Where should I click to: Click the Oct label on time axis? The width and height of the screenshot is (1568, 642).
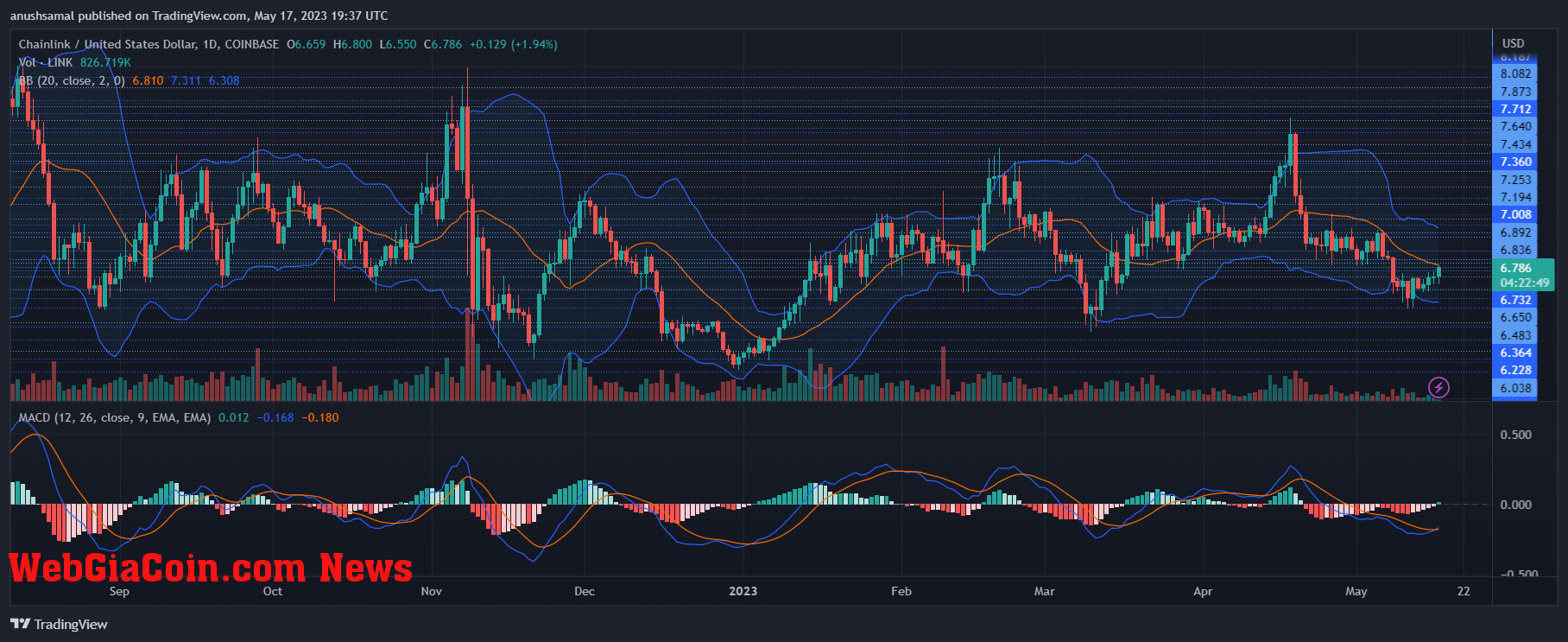coord(272,591)
